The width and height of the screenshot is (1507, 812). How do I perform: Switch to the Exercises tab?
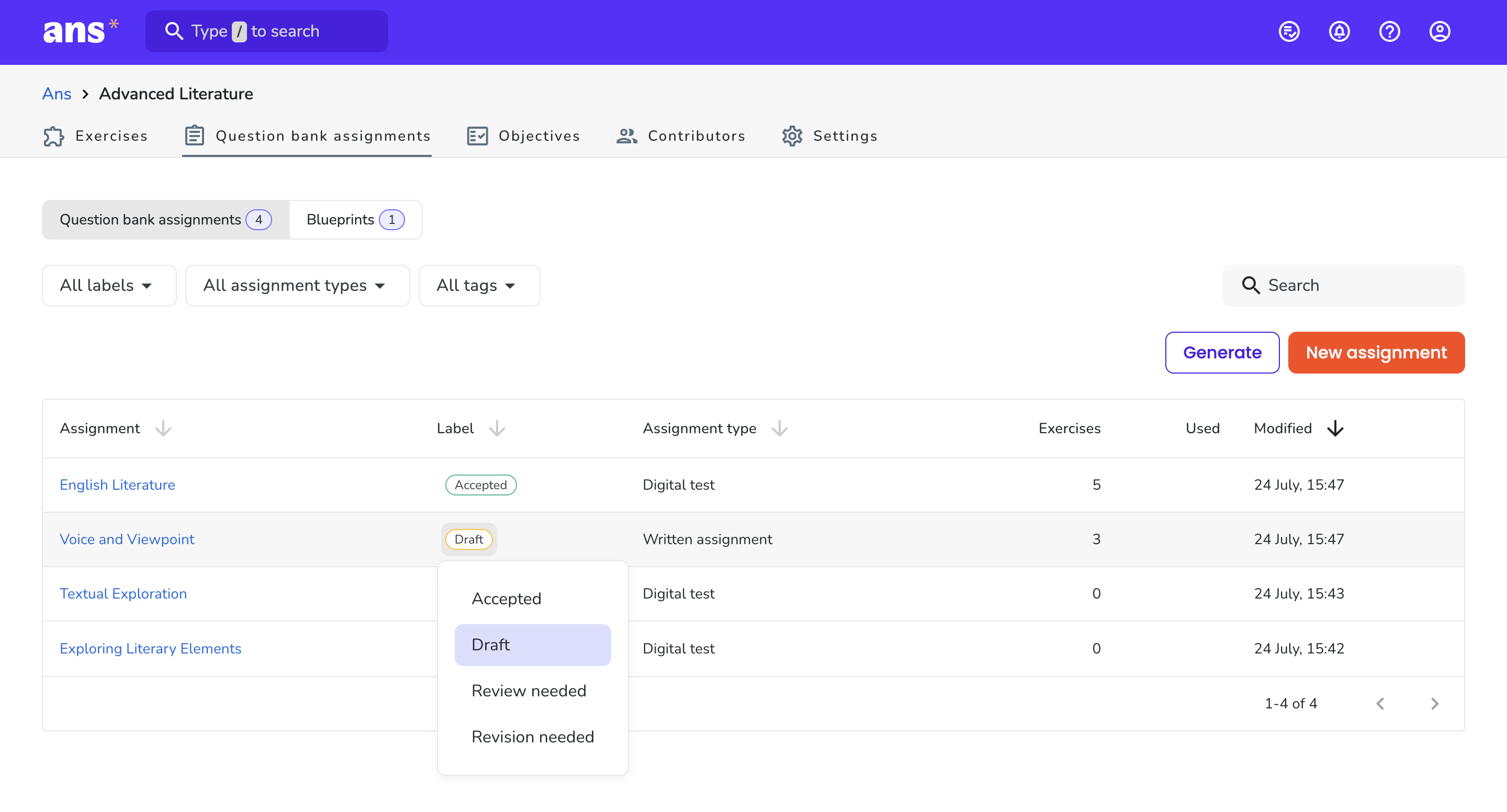point(95,136)
